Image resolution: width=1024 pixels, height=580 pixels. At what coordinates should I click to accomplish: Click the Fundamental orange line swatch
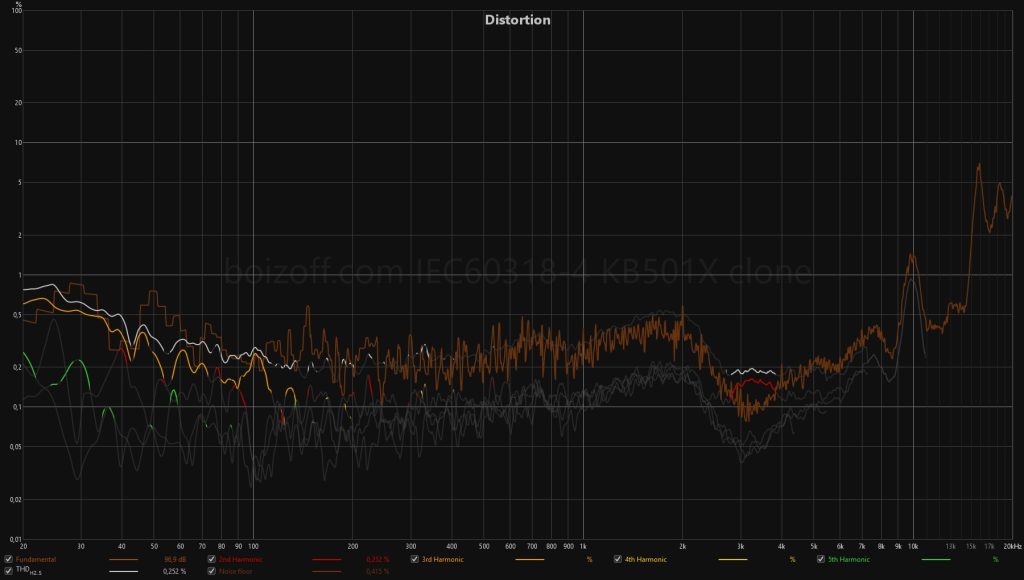[123, 560]
